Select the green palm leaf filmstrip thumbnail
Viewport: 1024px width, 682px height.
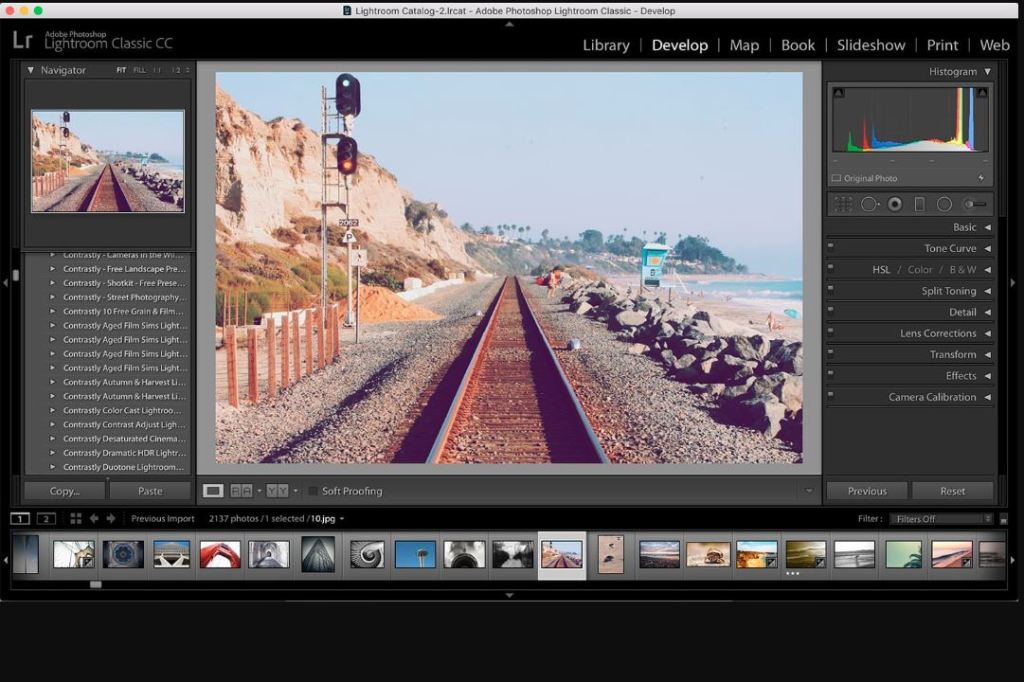click(903, 555)
